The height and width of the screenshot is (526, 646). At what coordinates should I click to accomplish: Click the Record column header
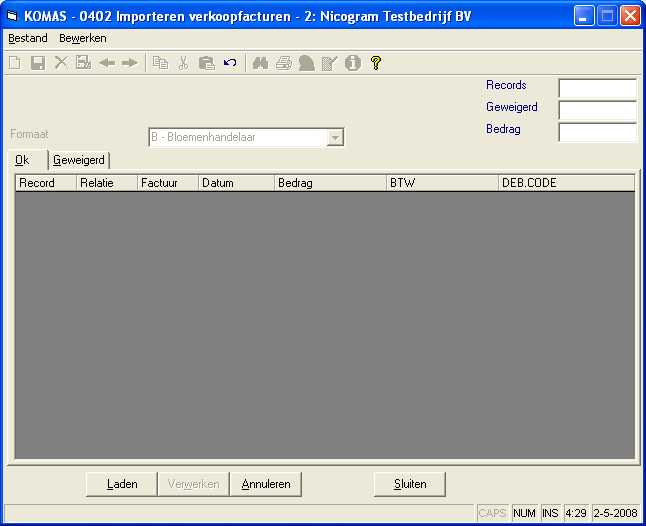(x=46, y=183)
